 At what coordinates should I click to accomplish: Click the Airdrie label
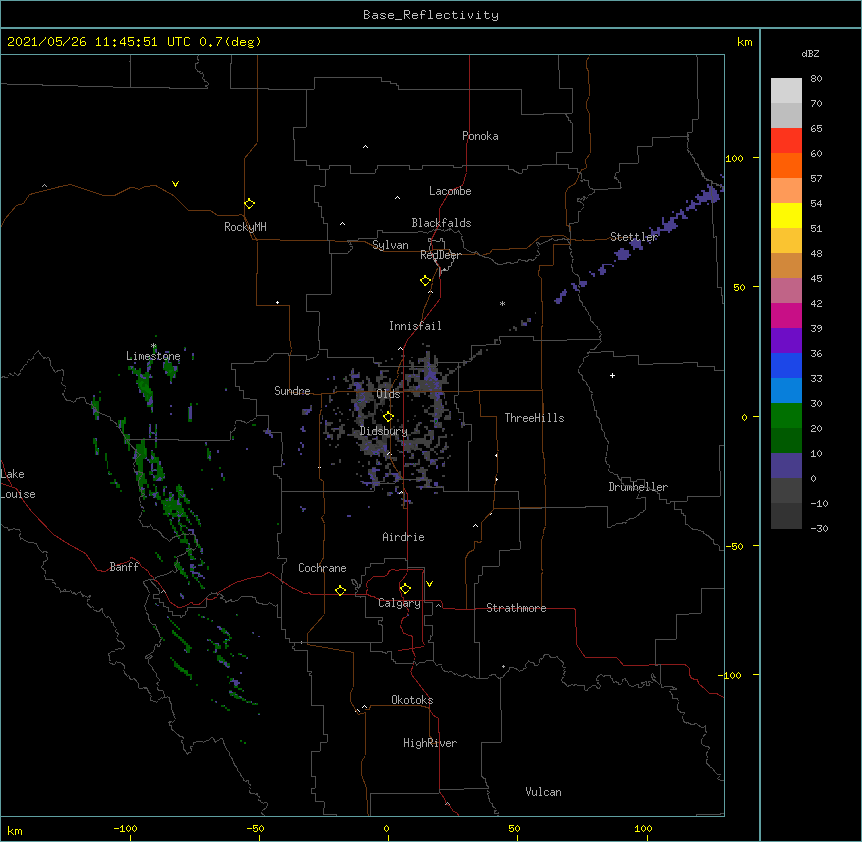pos(404,537)
